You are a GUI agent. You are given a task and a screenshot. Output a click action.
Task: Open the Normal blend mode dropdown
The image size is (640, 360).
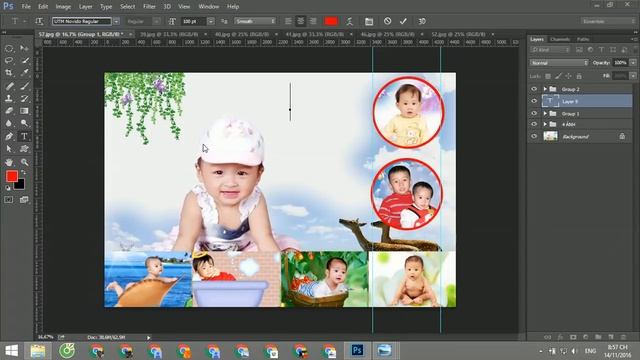coord(559,63)
